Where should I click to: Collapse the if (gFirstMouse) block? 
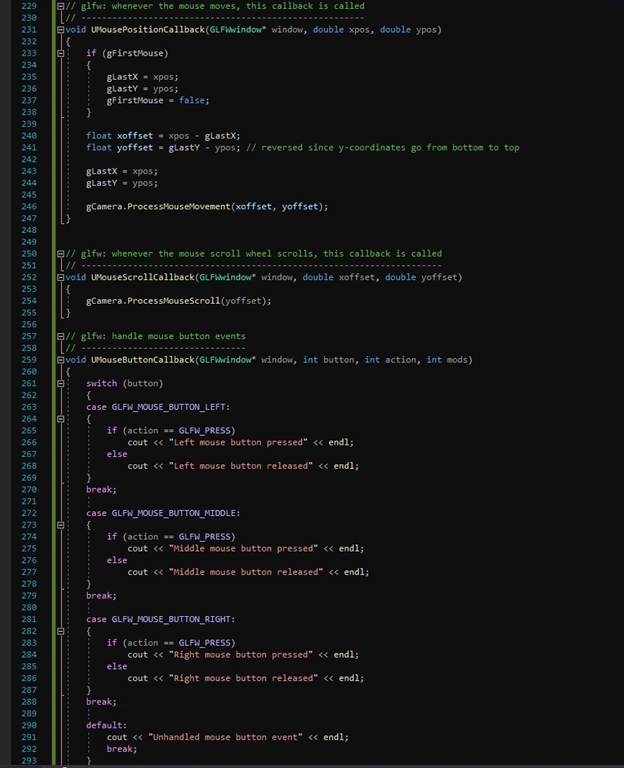coord(61,53)
